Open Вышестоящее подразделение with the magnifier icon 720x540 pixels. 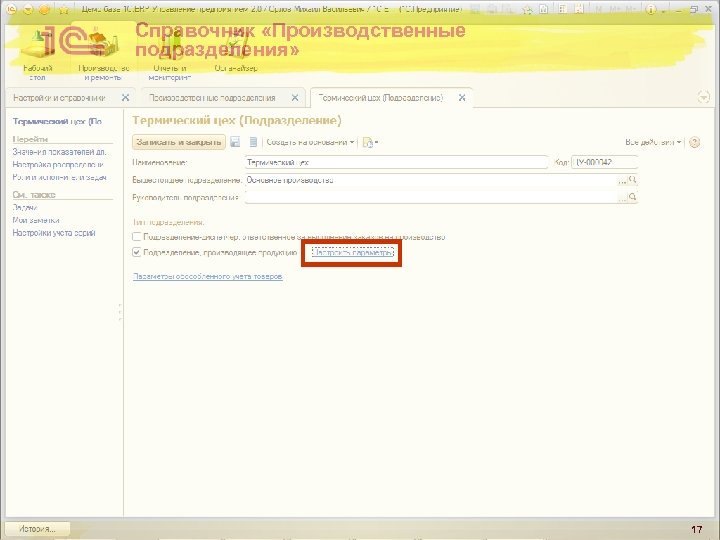click(x=633, y=180)
